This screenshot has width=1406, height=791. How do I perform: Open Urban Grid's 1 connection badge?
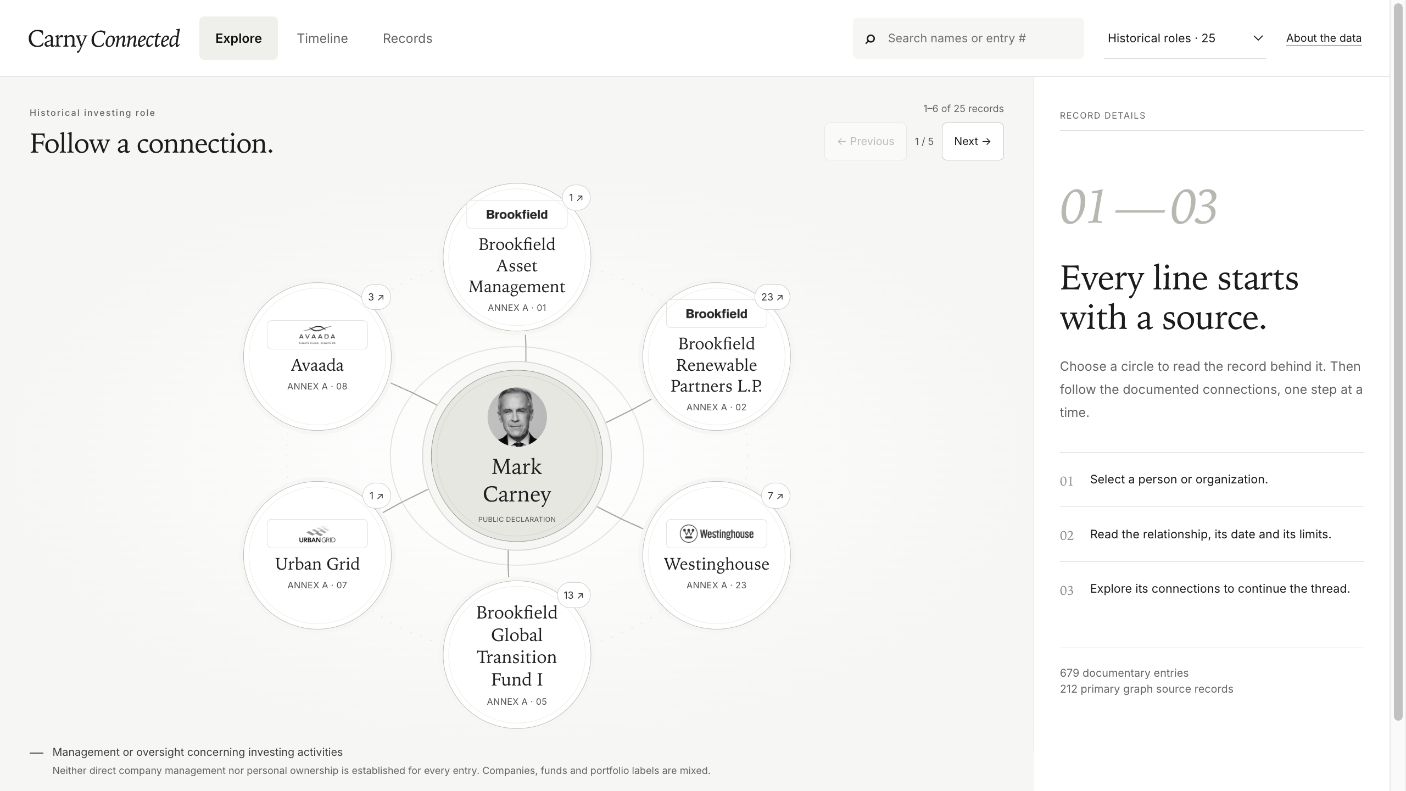click(x=376, y=496)
